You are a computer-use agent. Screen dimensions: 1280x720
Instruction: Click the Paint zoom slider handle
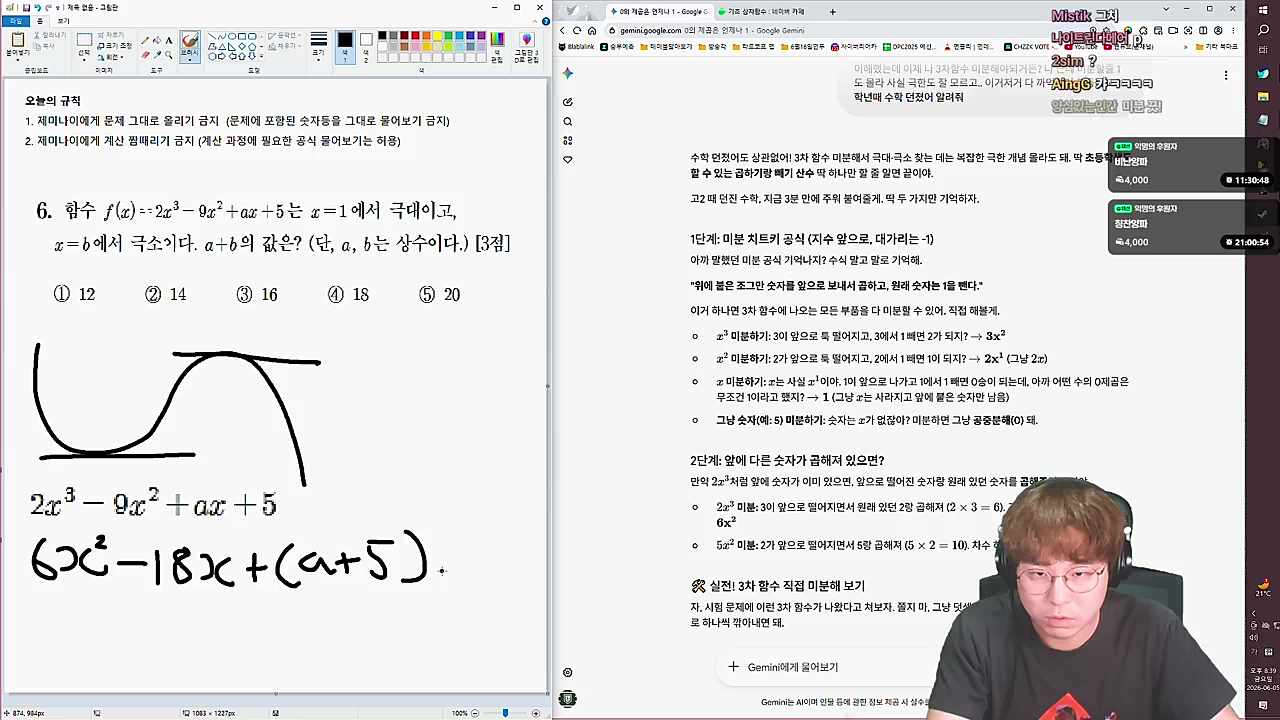pos(505,713)
